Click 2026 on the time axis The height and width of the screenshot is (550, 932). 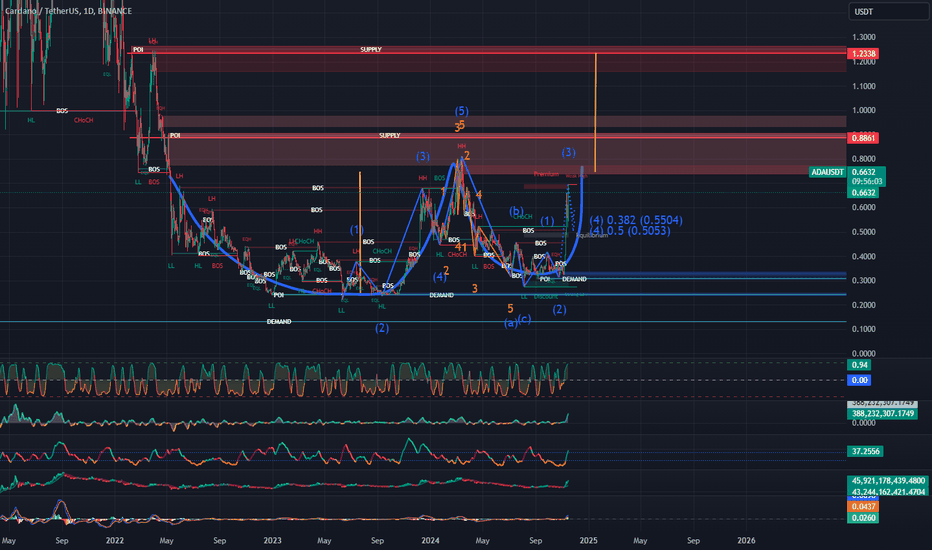click(746, 540)
